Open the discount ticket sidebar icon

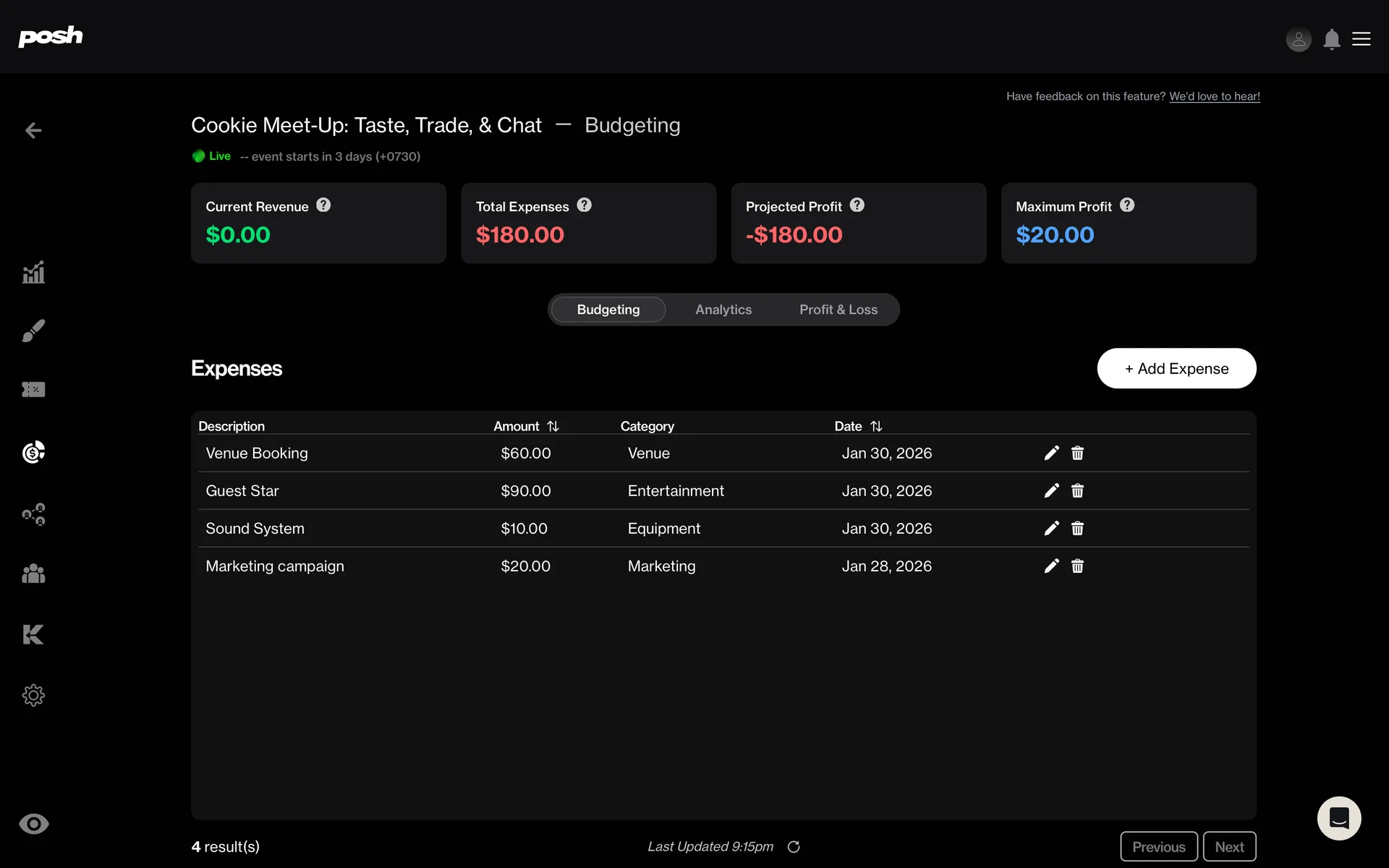click(x=33, y=390)
